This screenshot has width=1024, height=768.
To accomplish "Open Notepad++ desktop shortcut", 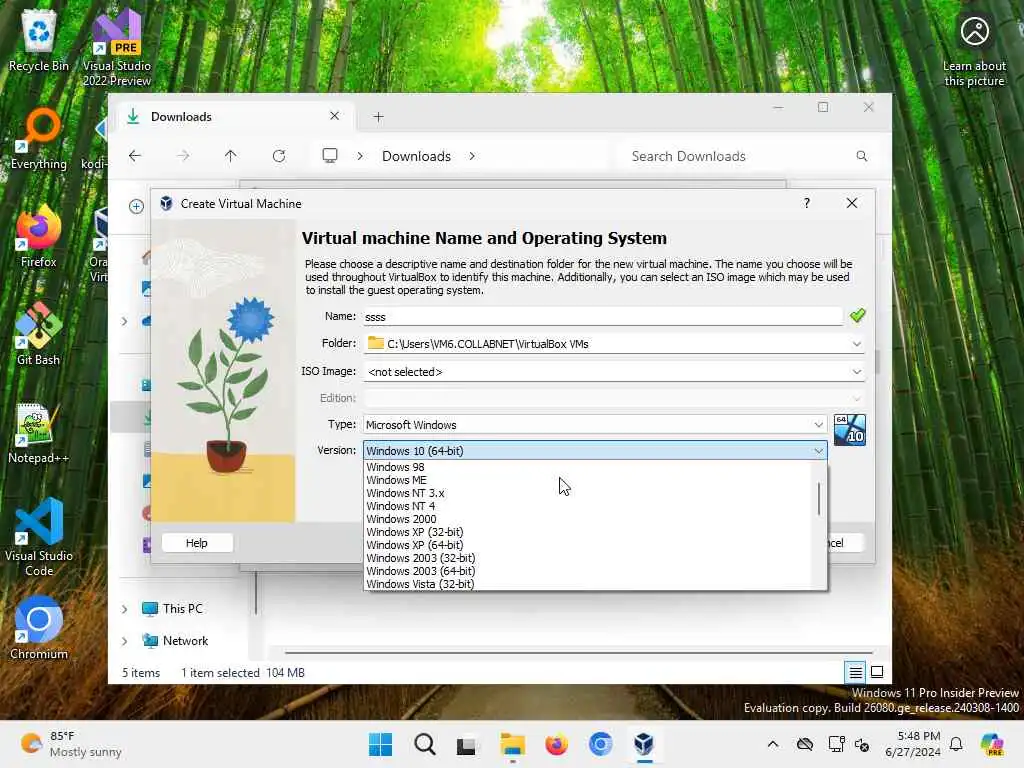I will click(39, 432).
